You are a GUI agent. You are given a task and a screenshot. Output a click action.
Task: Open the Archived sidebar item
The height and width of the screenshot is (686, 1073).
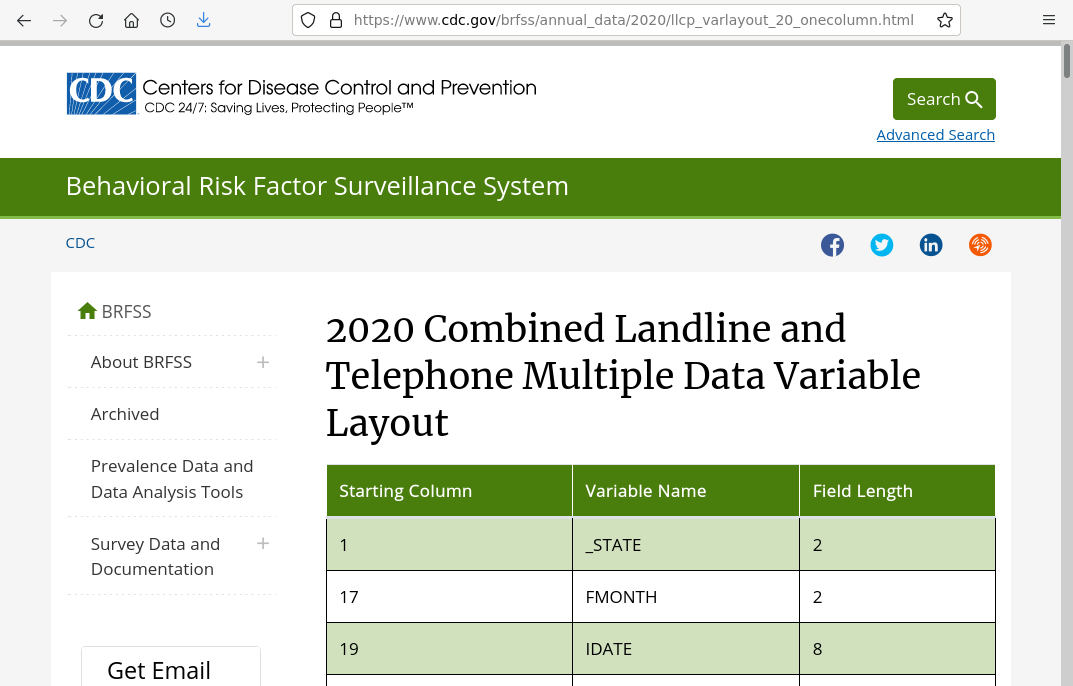pos(125,414)
